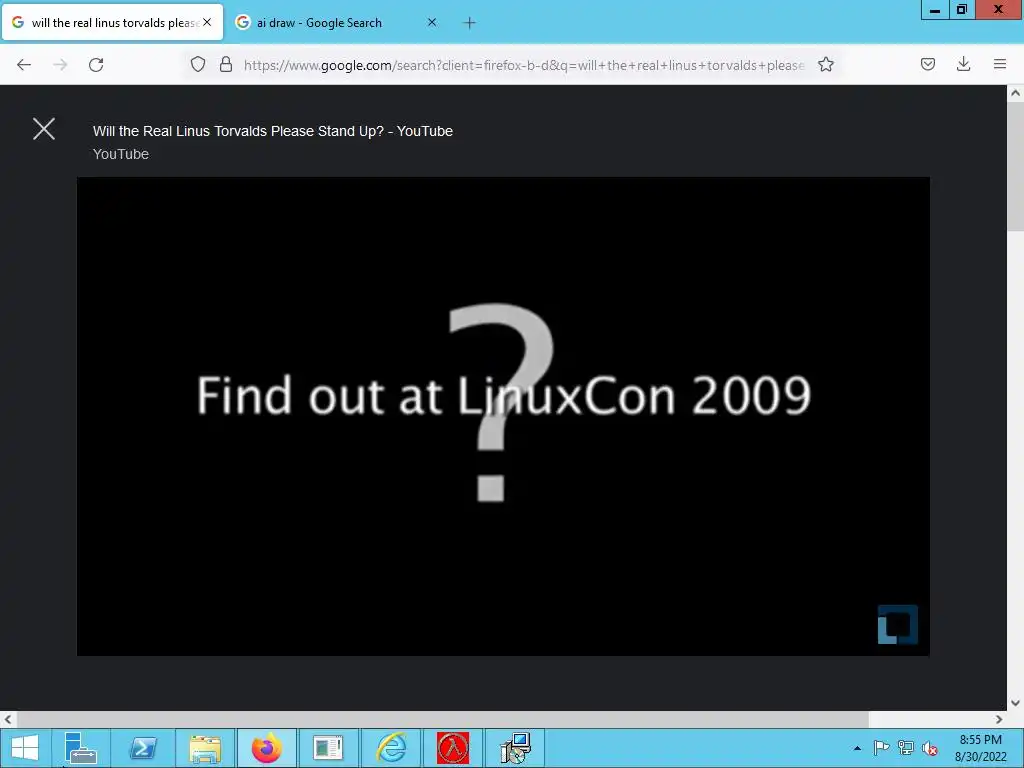Select the 'will the real linus torvalds' tab
Screen dimensions: 1024x768
coord(112,23)
